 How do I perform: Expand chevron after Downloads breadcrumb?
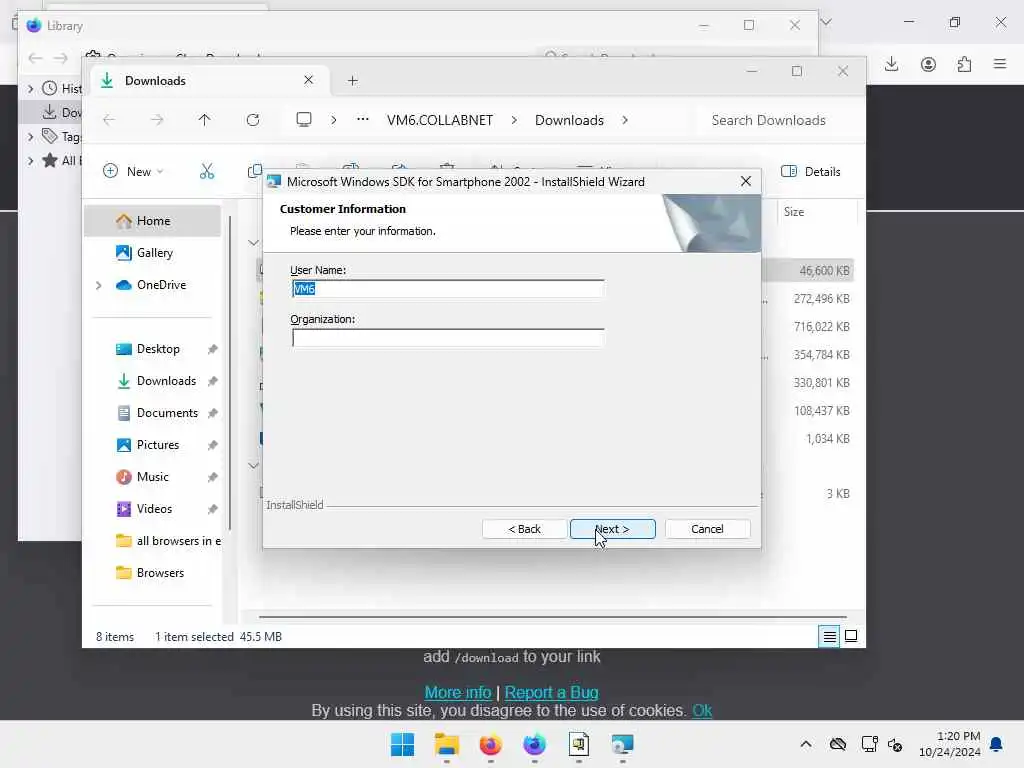tap(625, 120)
